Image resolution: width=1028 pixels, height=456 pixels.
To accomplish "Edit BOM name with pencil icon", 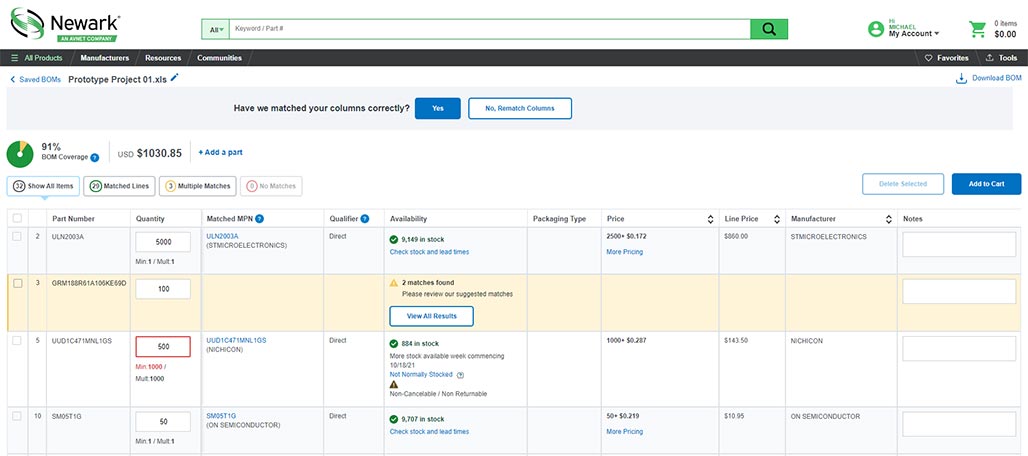I will tap(174, 78).
